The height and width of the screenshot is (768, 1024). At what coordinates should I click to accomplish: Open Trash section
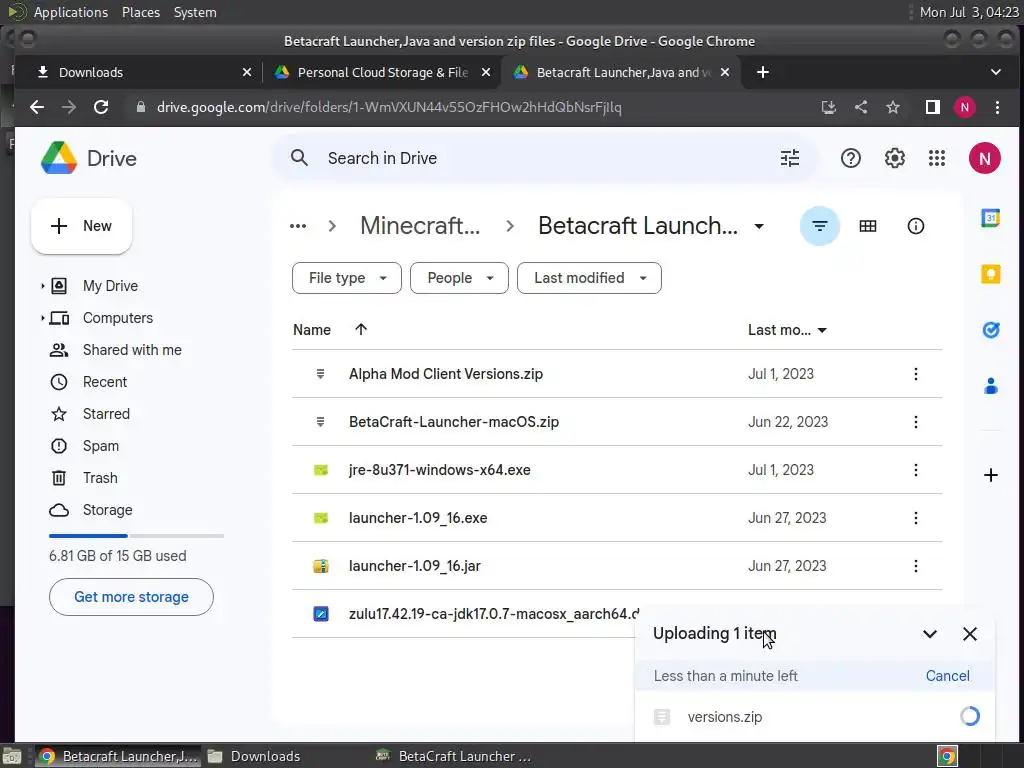pyautogui.click(x=100, y=478)
